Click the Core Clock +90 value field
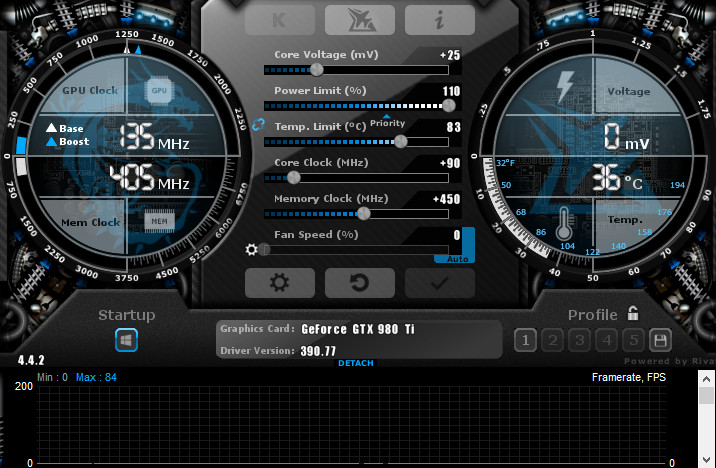Viewport: 716px width, 468px height. pos(450,163)
